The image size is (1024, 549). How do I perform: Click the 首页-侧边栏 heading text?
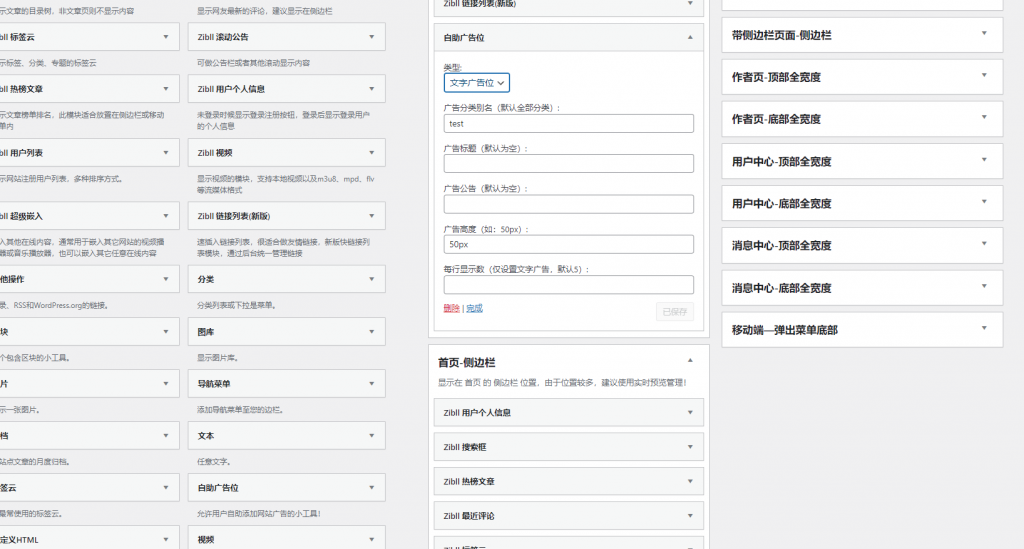(466, 363)
